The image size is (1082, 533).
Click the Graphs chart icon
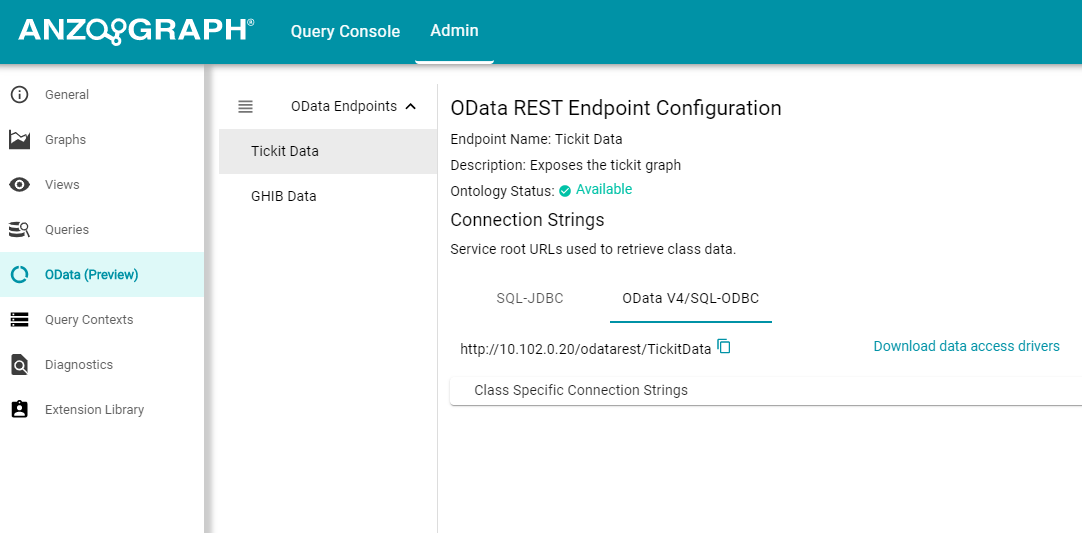coord(19,139)
